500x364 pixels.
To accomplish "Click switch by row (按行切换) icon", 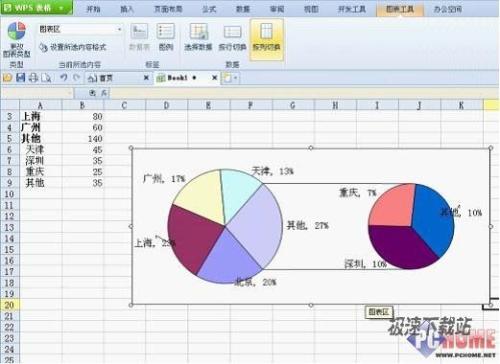I will coord(232,37).
